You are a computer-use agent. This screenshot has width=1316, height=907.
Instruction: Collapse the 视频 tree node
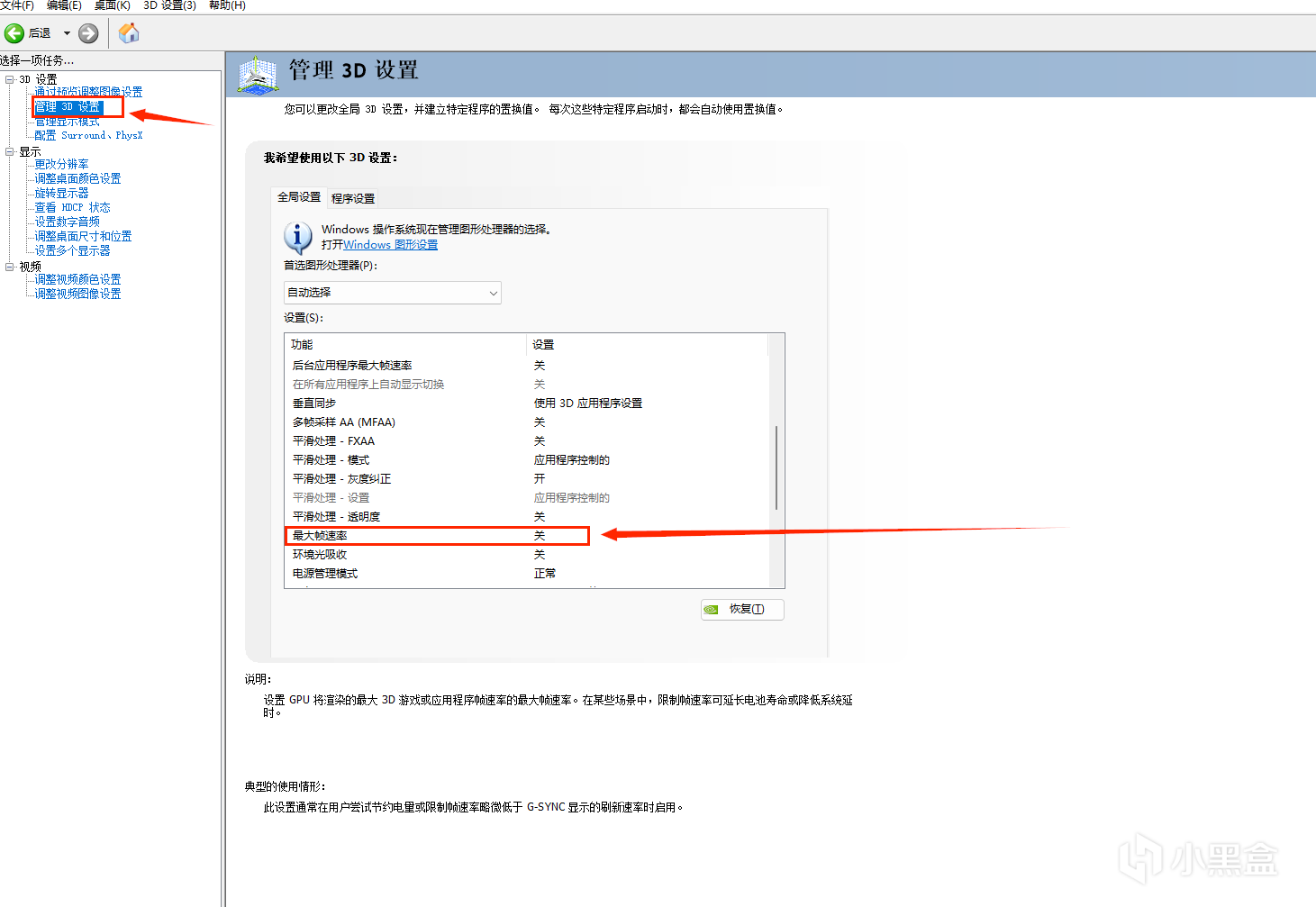pos(10,267)
